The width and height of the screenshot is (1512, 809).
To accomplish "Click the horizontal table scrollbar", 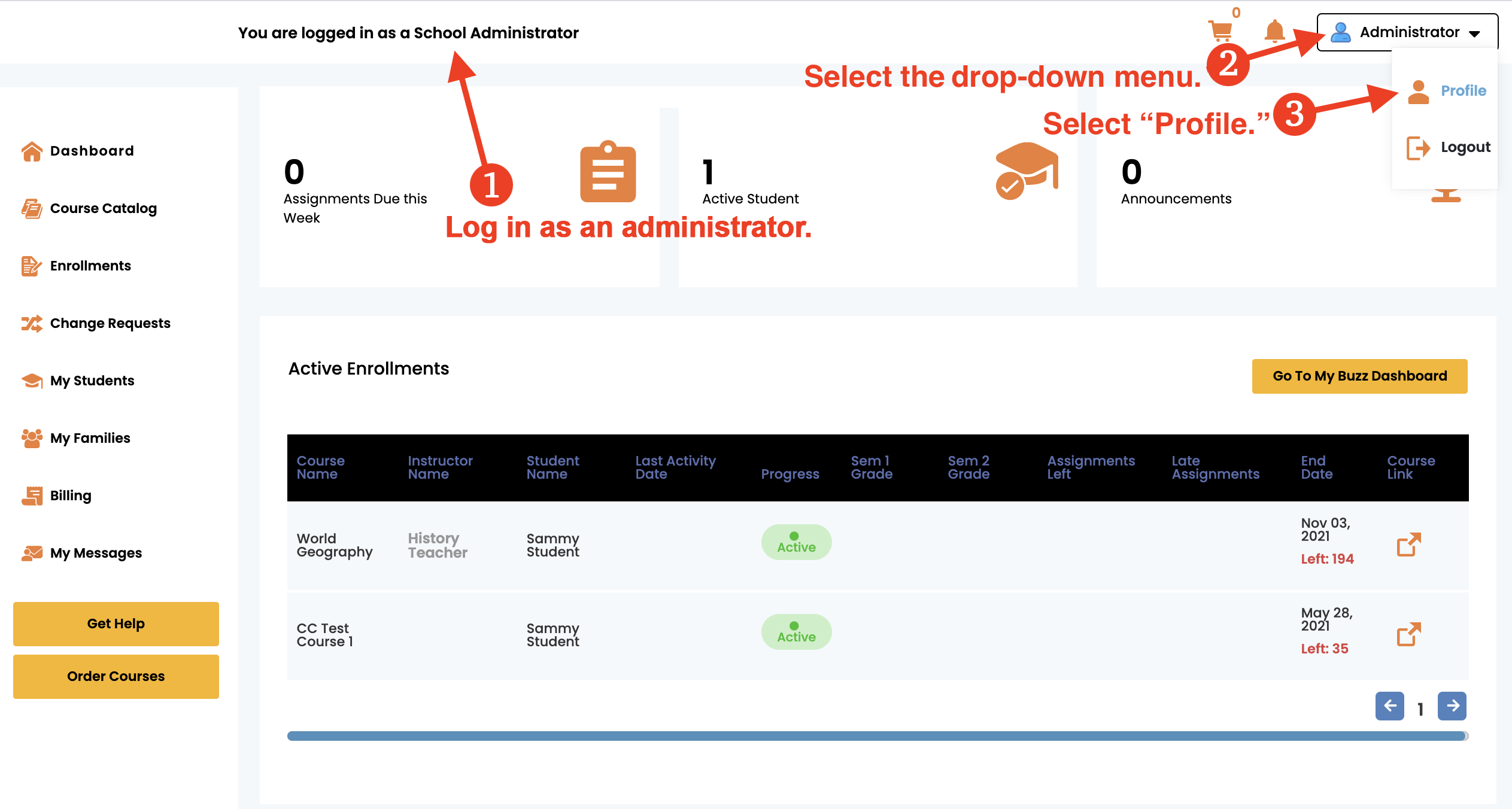I will [876, 736].
